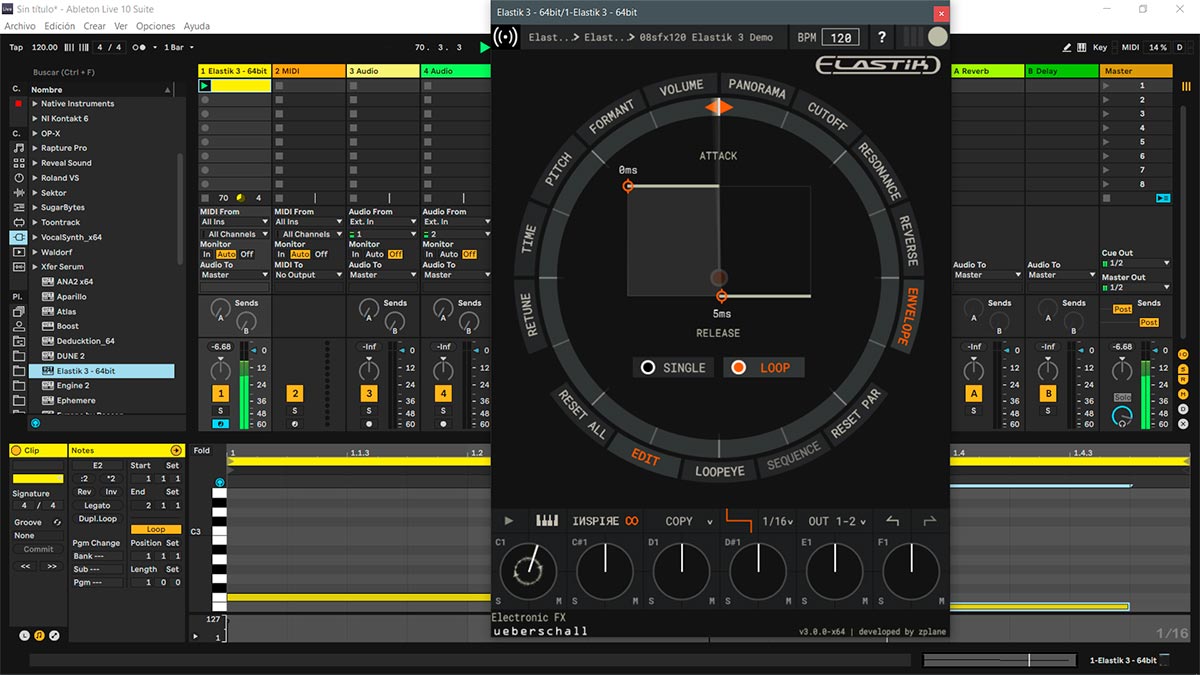The width and height of the screenshot is (1200, 675).
Task: Click Ableton global play button
Action: (485, 47)
